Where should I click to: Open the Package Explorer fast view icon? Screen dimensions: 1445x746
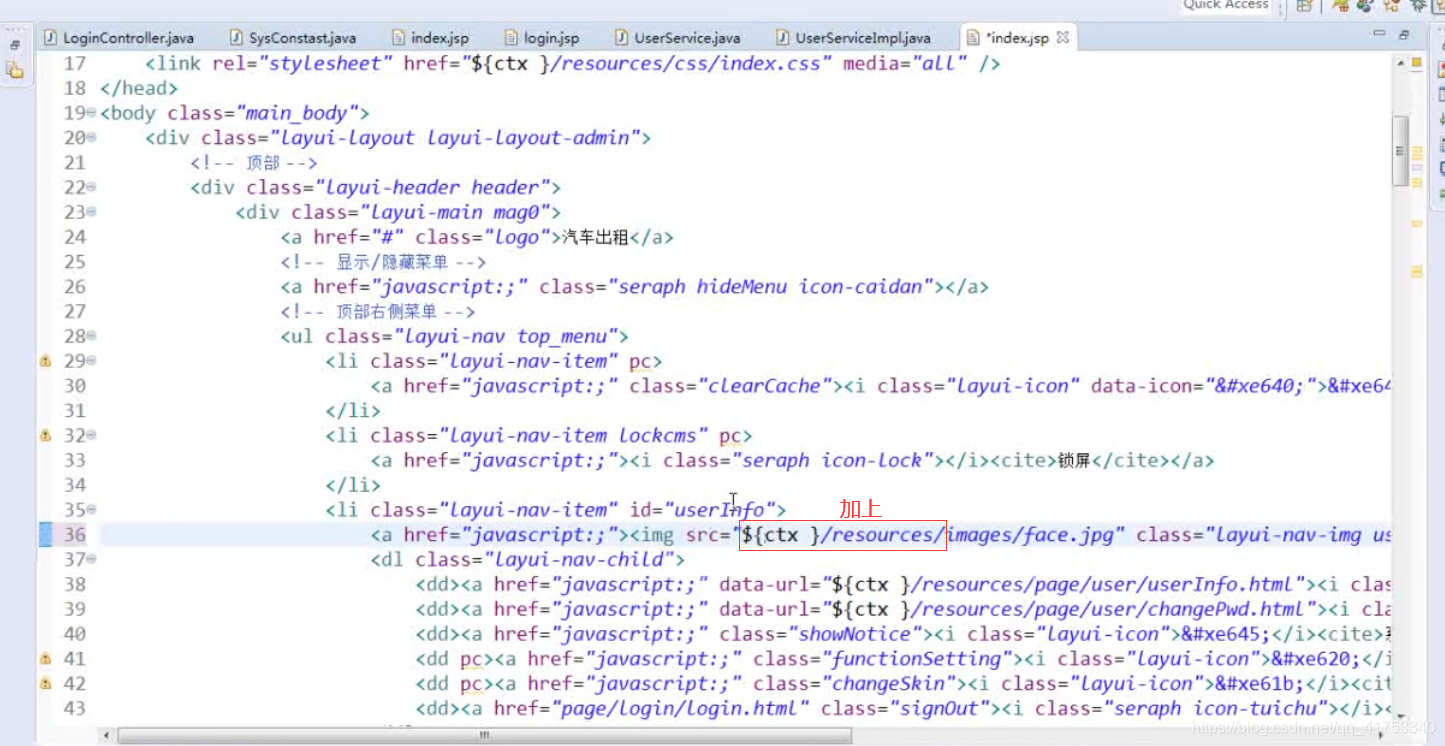14,70
